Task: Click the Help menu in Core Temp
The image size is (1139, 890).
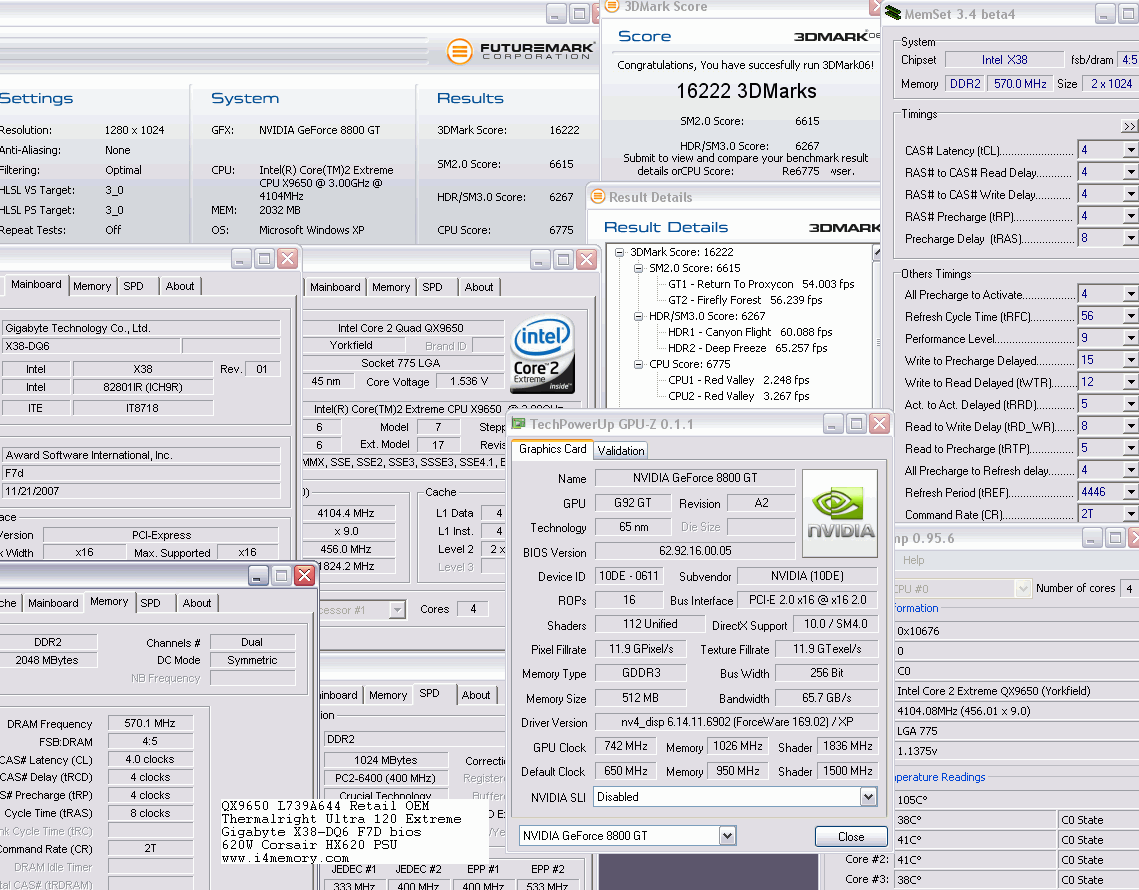Action: point(914,560)
